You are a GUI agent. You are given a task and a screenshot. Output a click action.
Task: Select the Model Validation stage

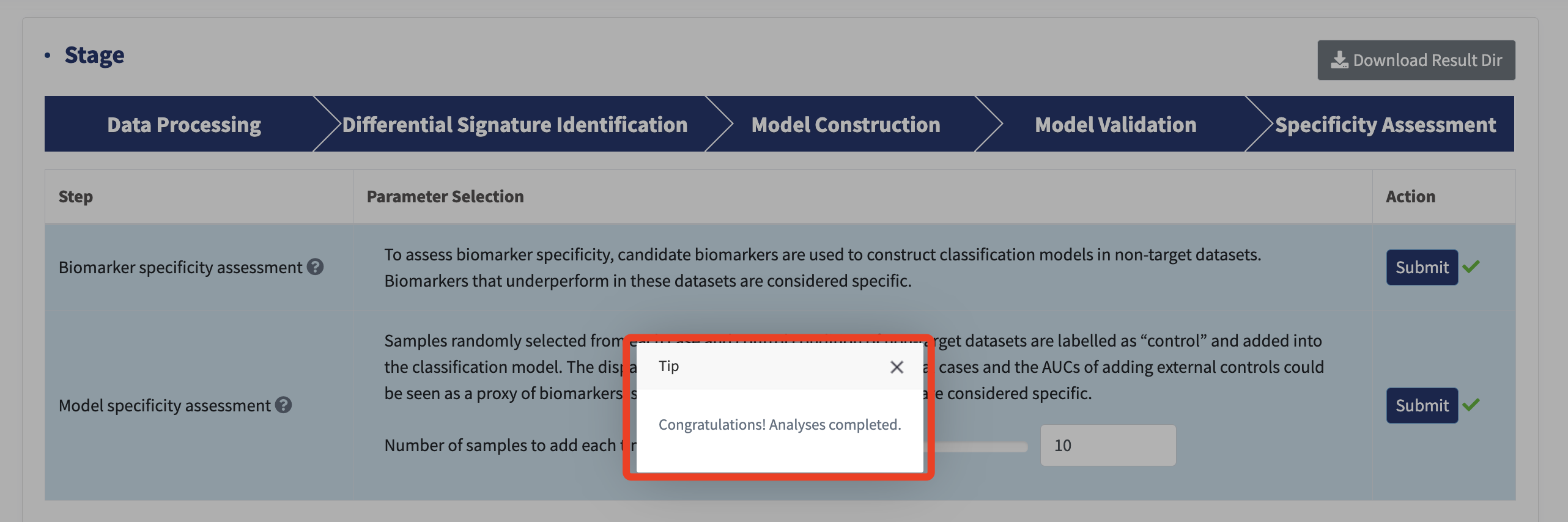pyautogui.click(x=1115, y=124)
